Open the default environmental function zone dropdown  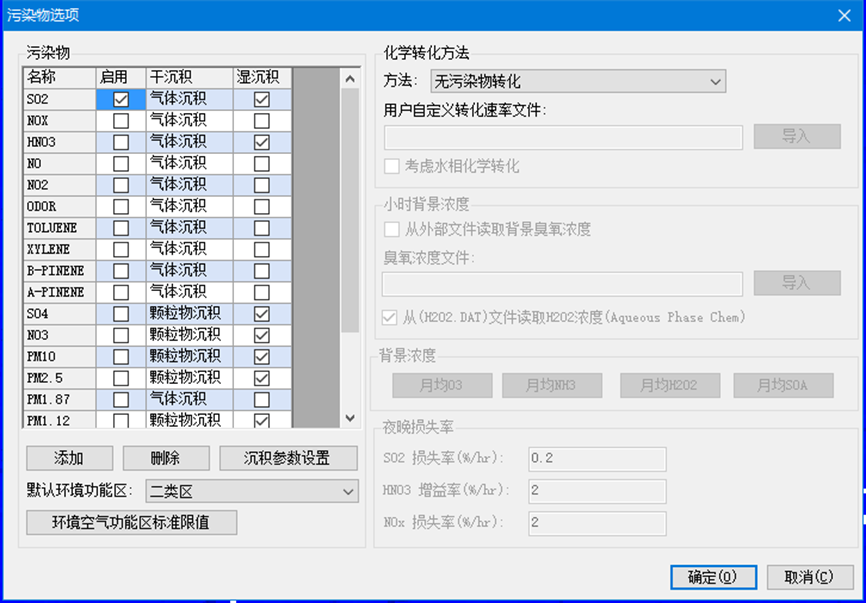click(x=251, y=491)
